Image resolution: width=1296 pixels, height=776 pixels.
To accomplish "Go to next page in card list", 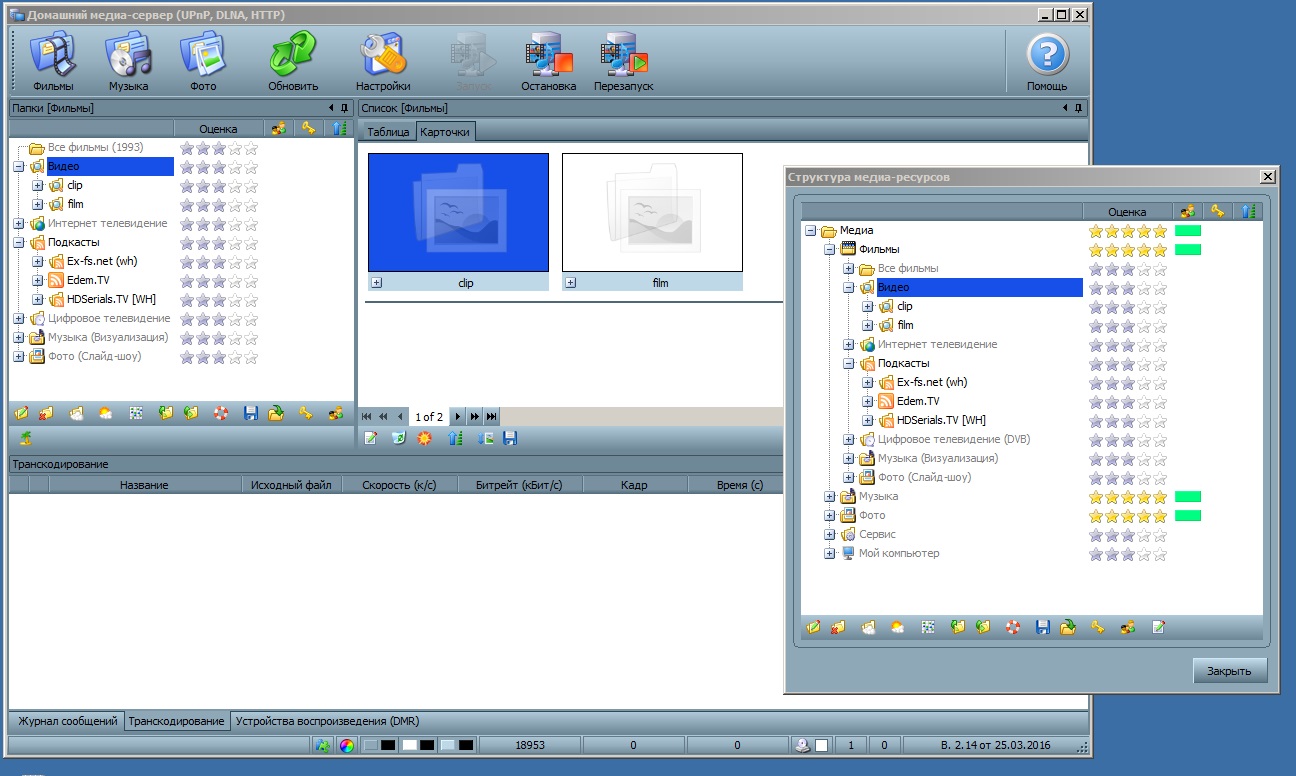I will tap(458, 416).
